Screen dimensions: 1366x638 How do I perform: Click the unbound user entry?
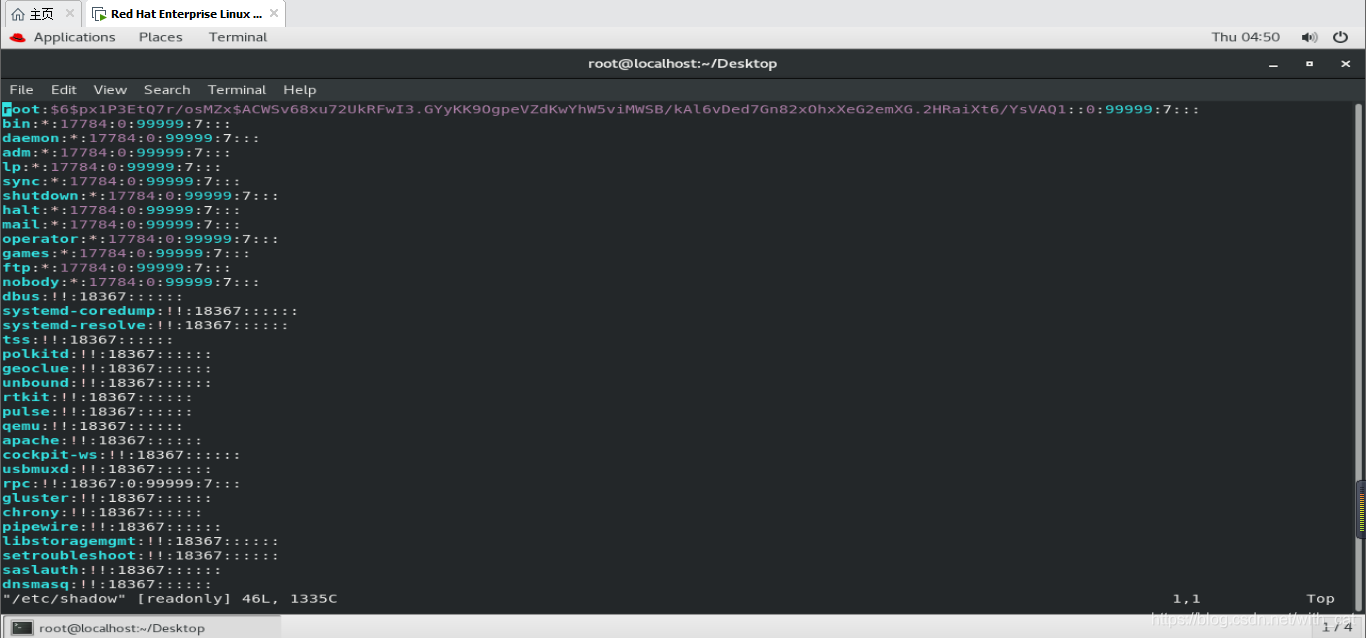click(107, 383)
